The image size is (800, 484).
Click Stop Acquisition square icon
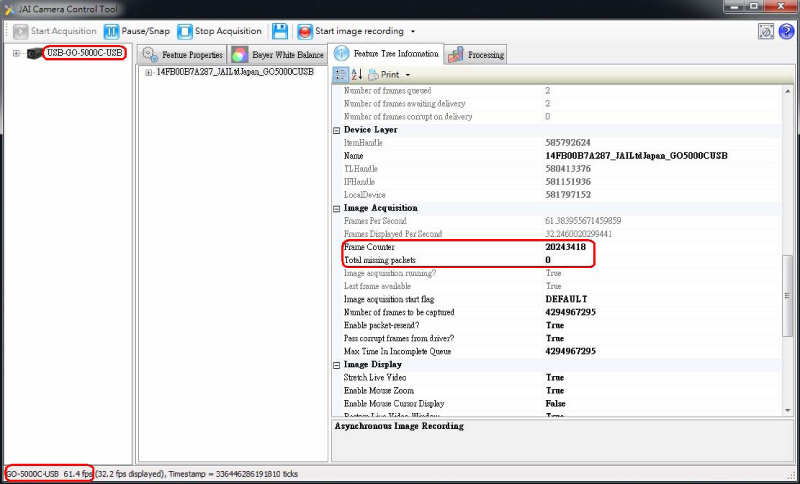(184, 31)
